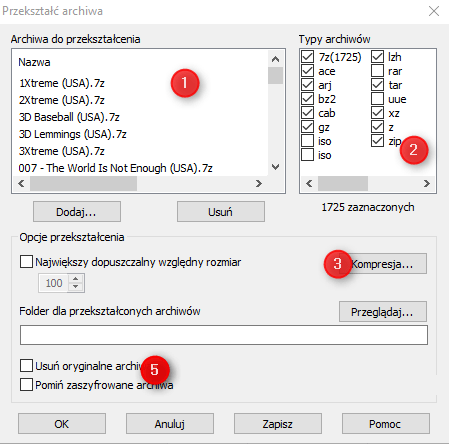Open Pomoc help
449x444 pixels.
[x=385, y=424]
